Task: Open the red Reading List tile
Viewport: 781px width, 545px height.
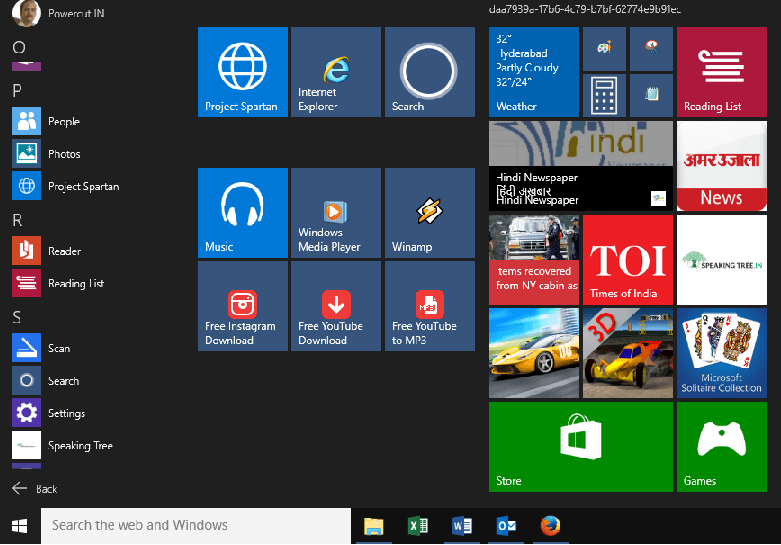Action: click(x=722, y=72)
